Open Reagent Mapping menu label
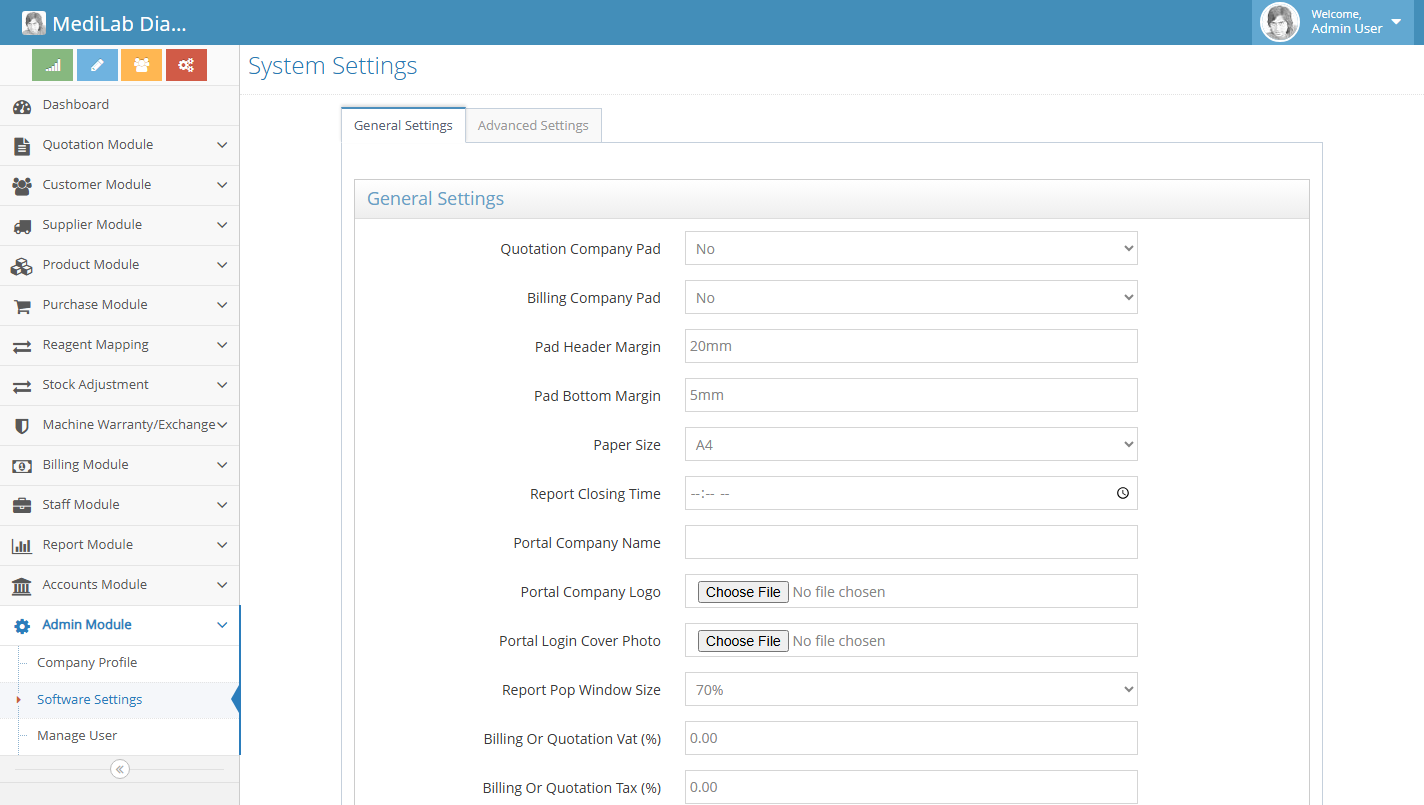The height and width of the screenshot is (805, 1424). coord(95,344)
